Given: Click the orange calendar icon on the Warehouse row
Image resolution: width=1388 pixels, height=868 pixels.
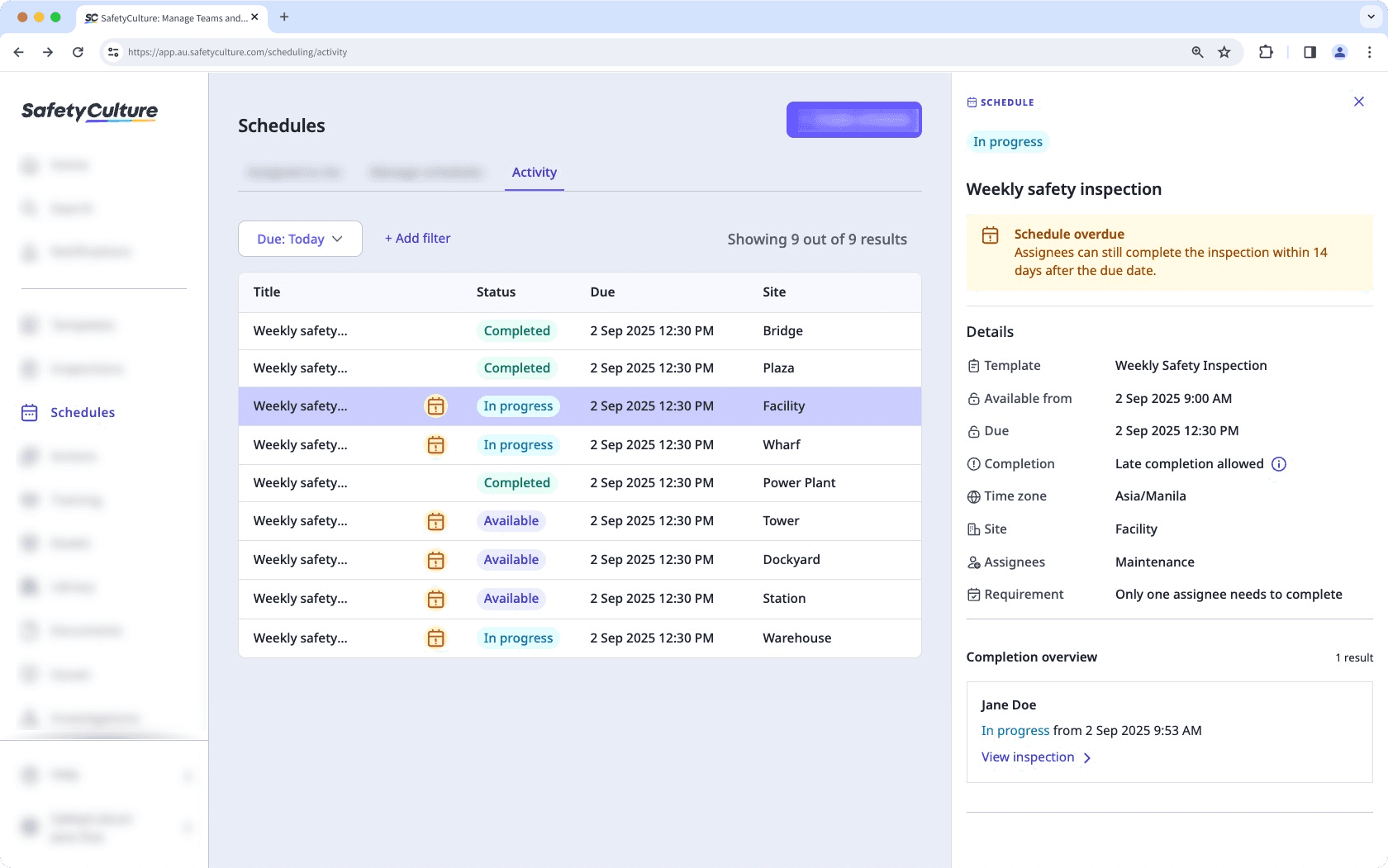Looking at the screenshot, I should click(435, 638).
